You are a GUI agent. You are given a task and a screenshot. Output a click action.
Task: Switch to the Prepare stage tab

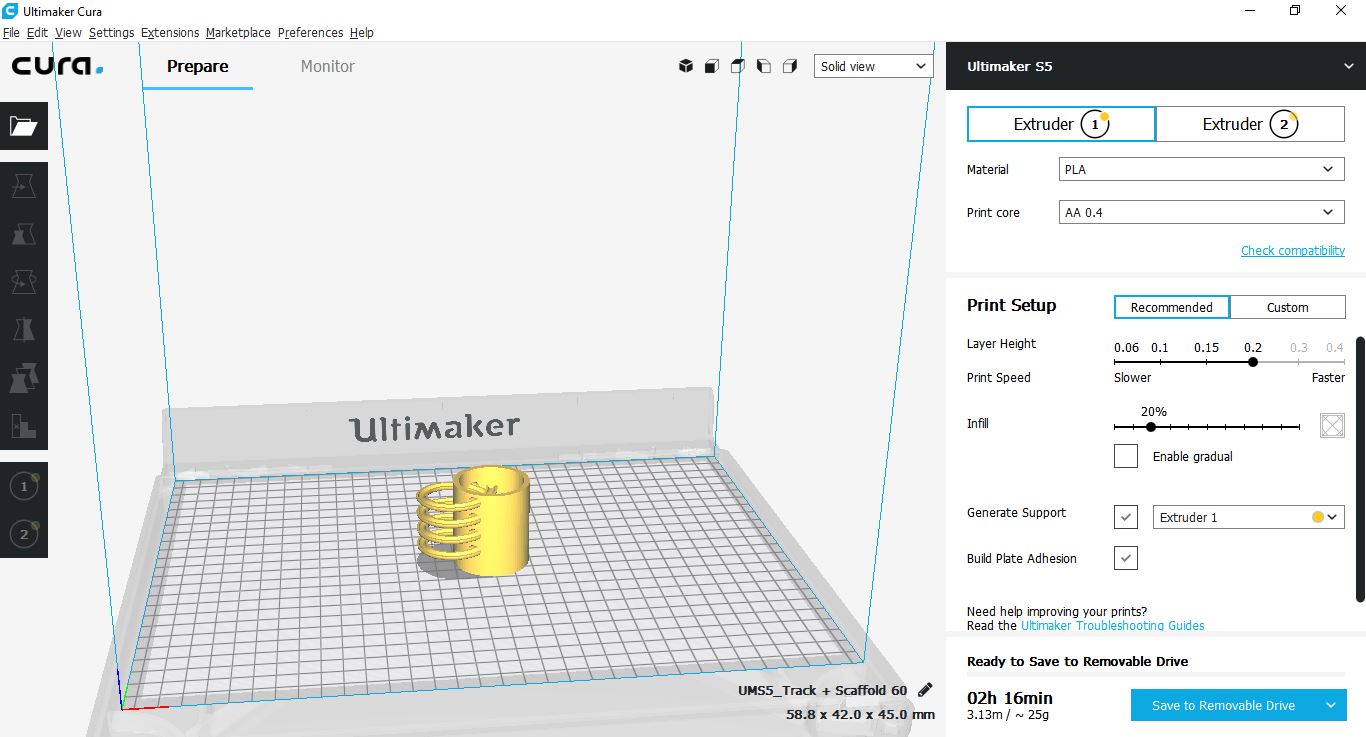click(x=197, y=66)
